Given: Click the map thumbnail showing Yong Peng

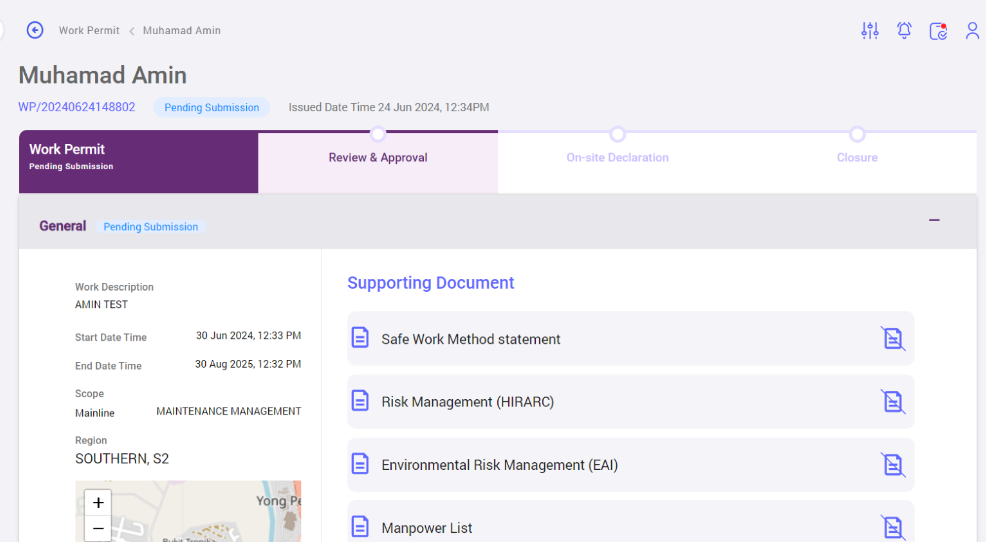Looking at the screenshot, I should [x=188, y=511].
